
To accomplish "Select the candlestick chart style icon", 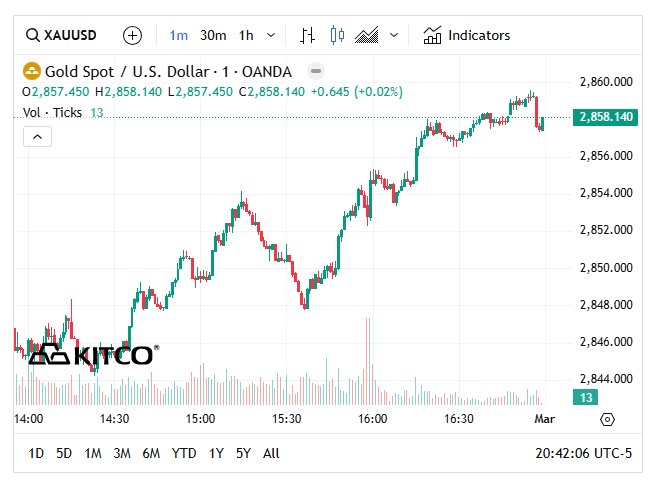I will coord(337,35).
